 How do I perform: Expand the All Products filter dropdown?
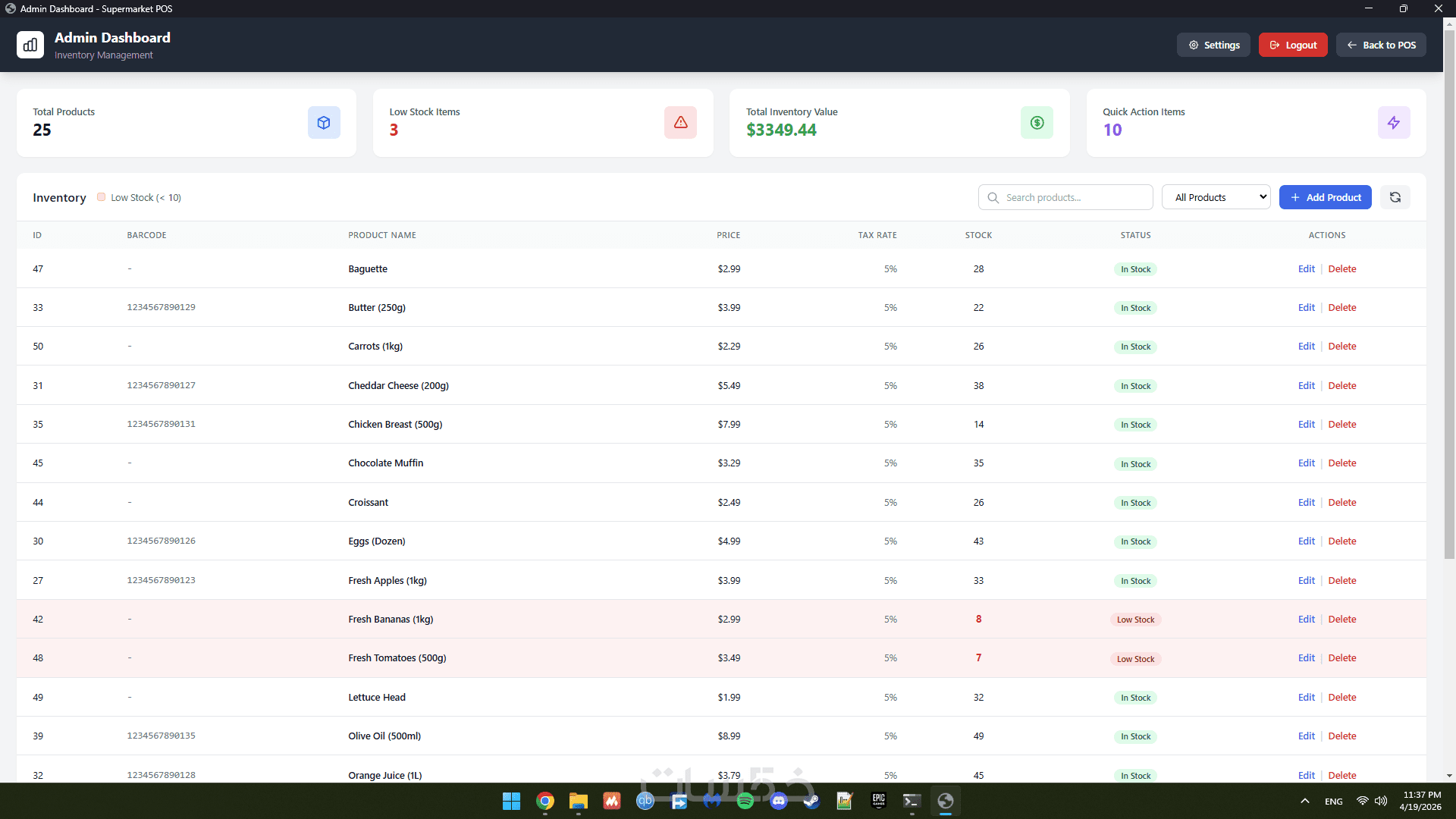click(1216, 197)
